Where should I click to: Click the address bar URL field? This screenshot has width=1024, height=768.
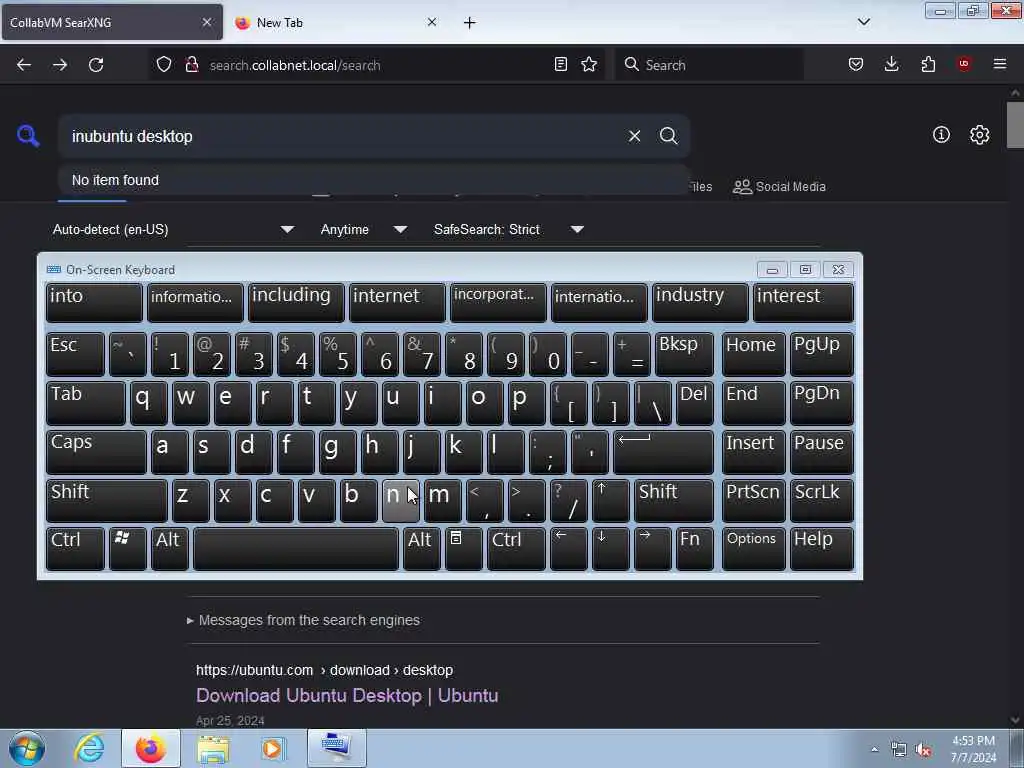[379, 65]
